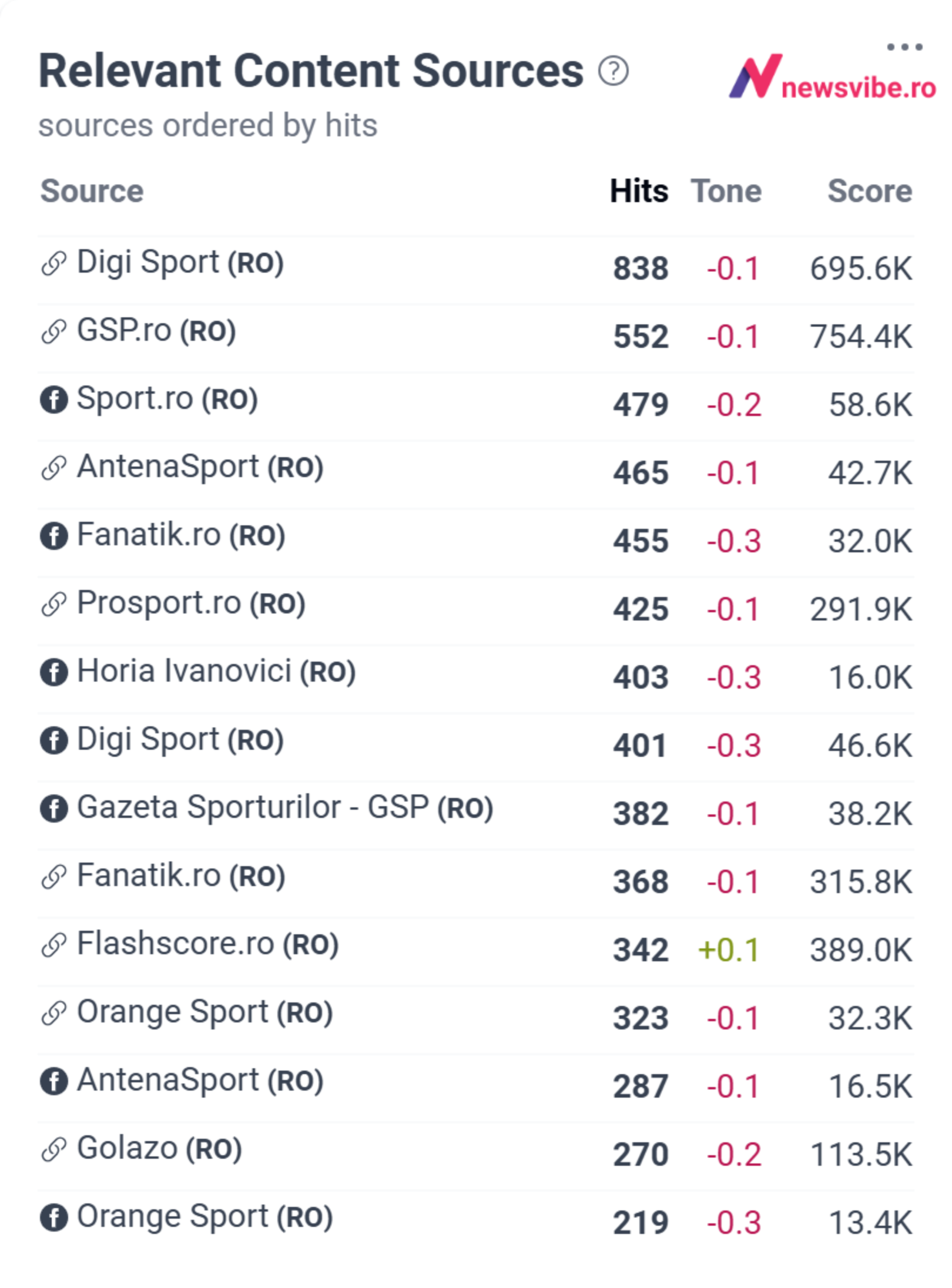Click link icon beside Golazo
Viewport: 952px width, 1288px height.
tap(54, 1149)
